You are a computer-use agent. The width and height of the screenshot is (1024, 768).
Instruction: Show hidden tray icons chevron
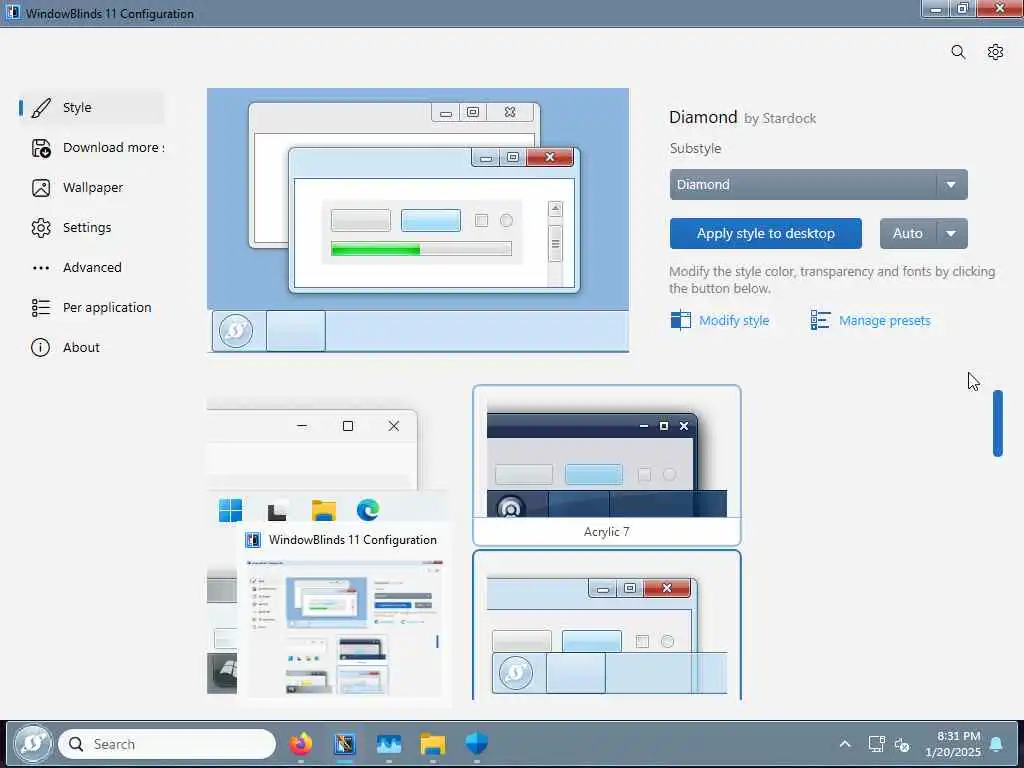pos(844,744)
